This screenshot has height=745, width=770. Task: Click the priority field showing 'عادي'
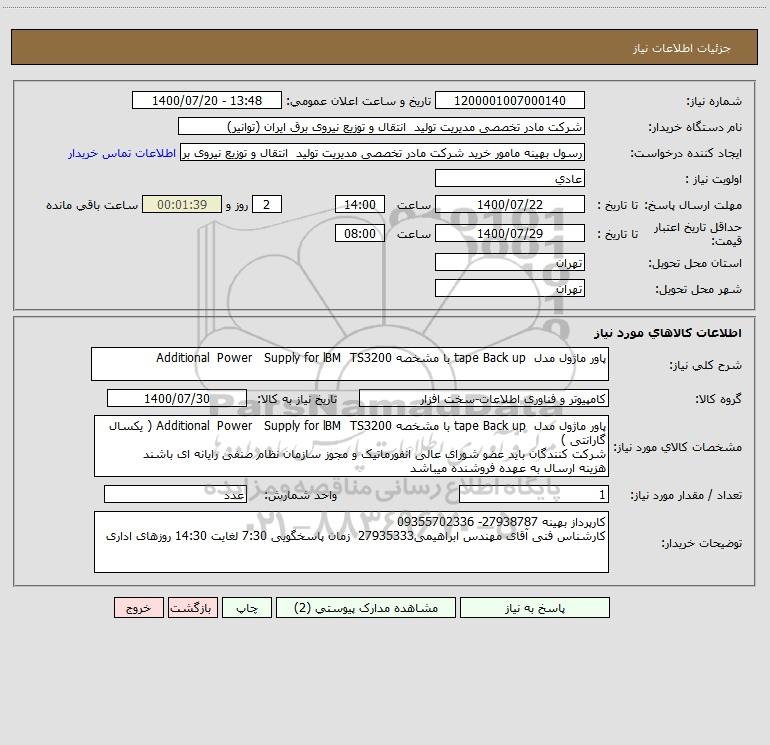[x=510, y=178]
